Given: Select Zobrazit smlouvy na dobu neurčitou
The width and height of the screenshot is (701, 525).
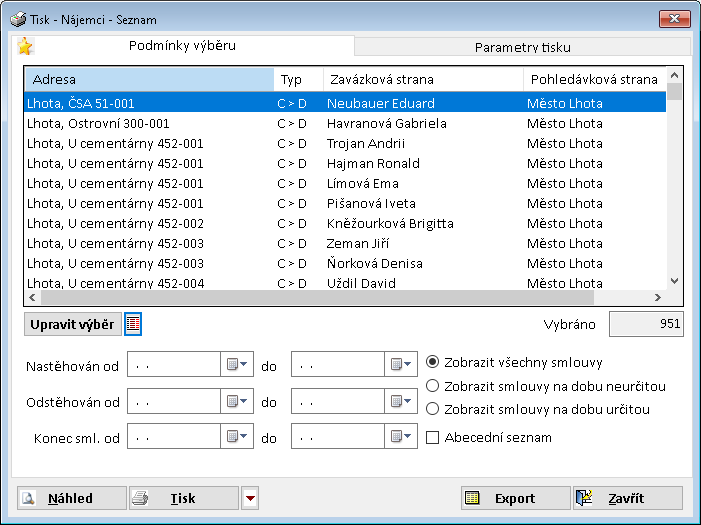Looking at the screenshot, I should 433,385.
